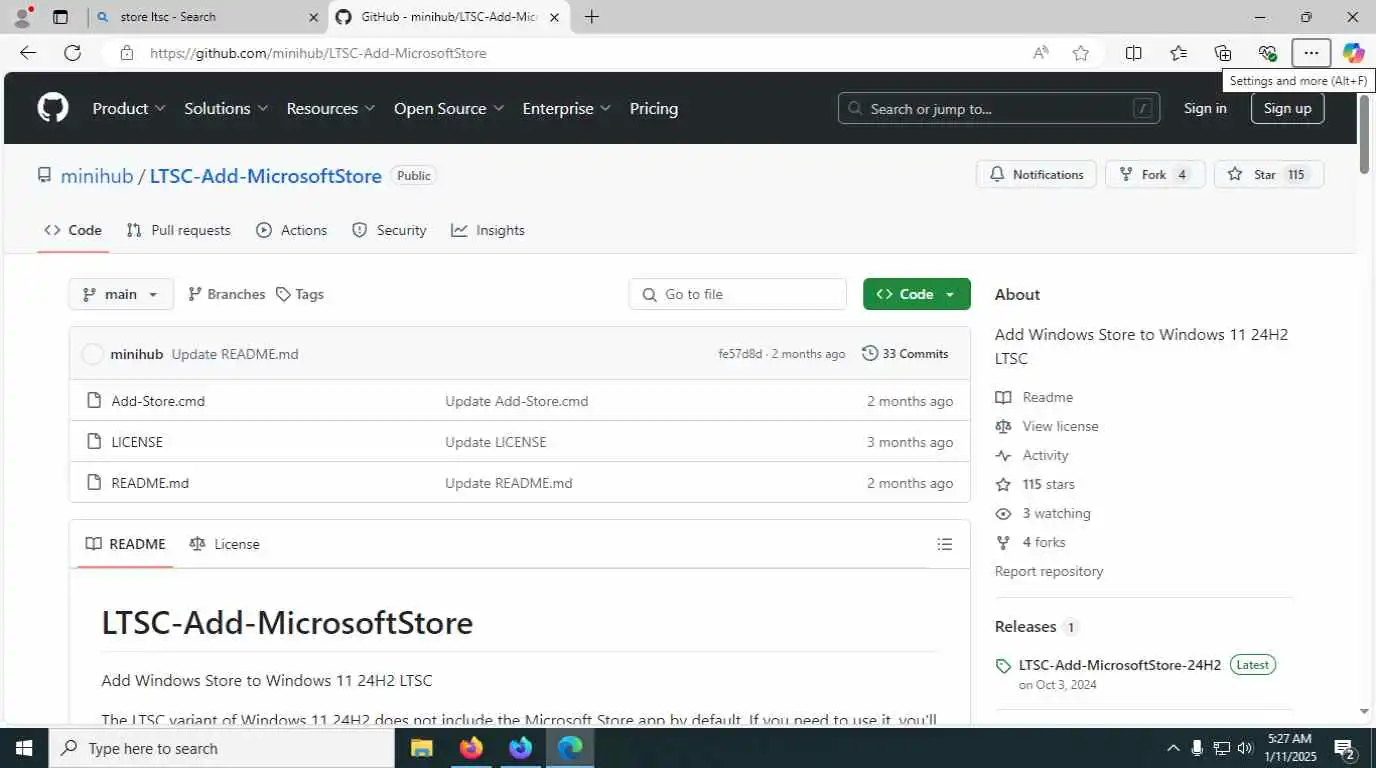Launch Firefox from taskbar
This screenshot has width=1376, height=768.
[x=471, y=748]
